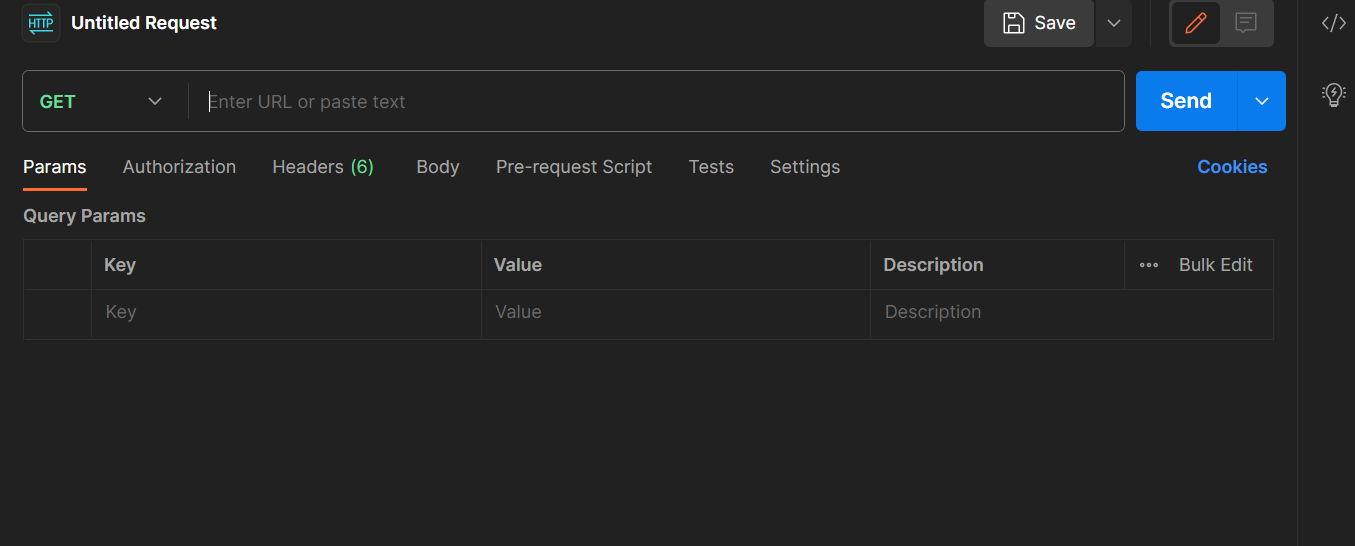Expand the Send button dropdown arrow
This screenshot has height=546, width=1355.
coord(1262,101)
